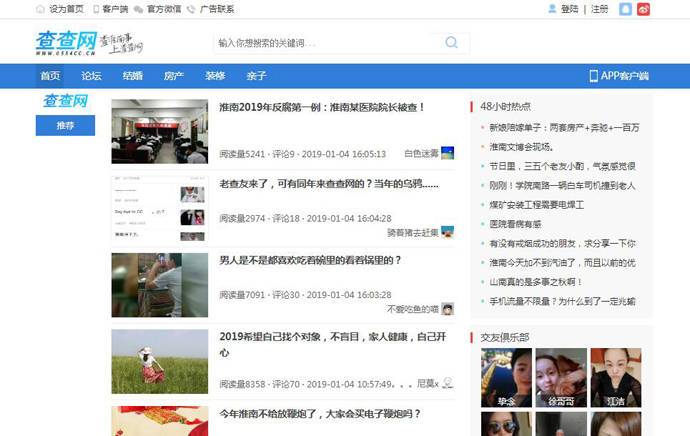Click the house icon beside 设为首页
Screen dimensions: 690x436
coord(40,9)
